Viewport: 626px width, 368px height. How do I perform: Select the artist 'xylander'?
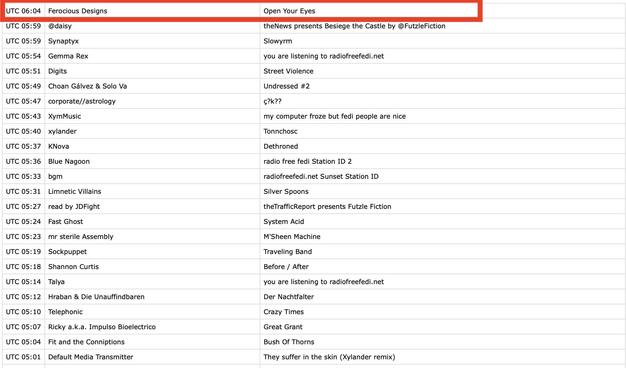click(x=62, y=131)
